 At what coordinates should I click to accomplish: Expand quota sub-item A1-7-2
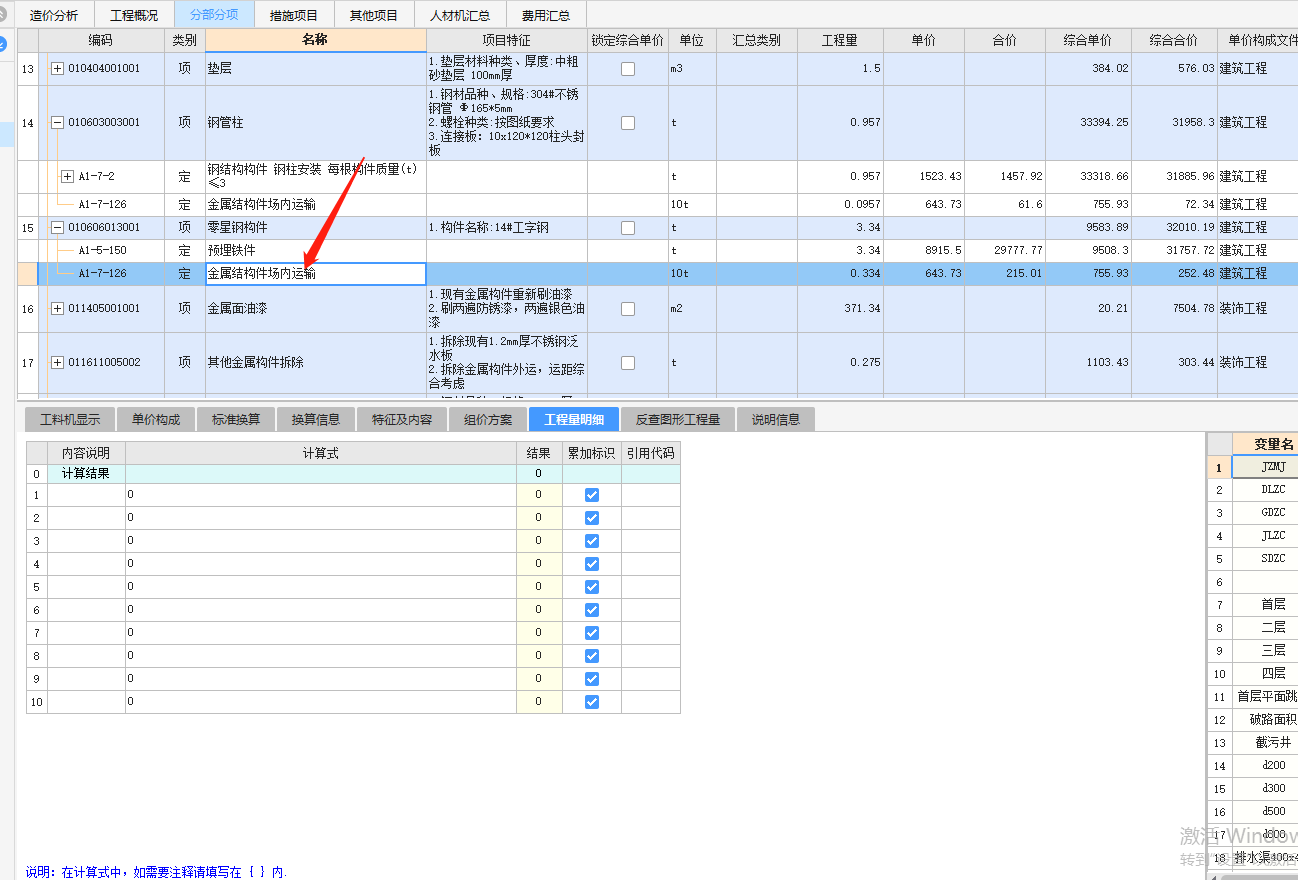67,177
